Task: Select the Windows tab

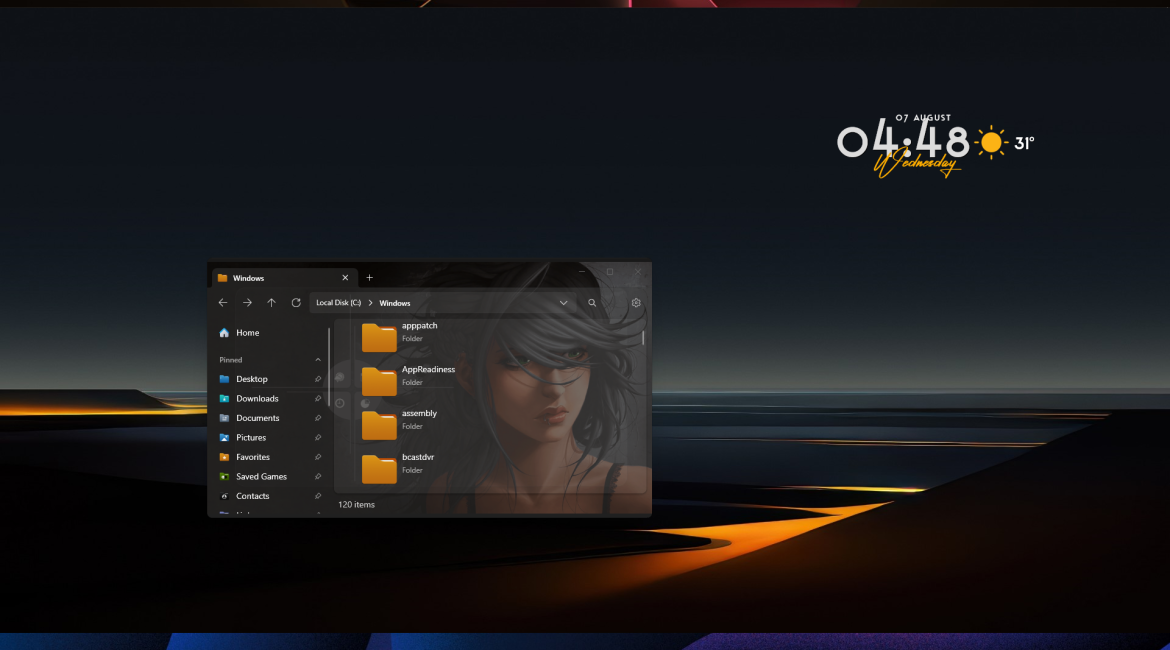Action: 247,277
